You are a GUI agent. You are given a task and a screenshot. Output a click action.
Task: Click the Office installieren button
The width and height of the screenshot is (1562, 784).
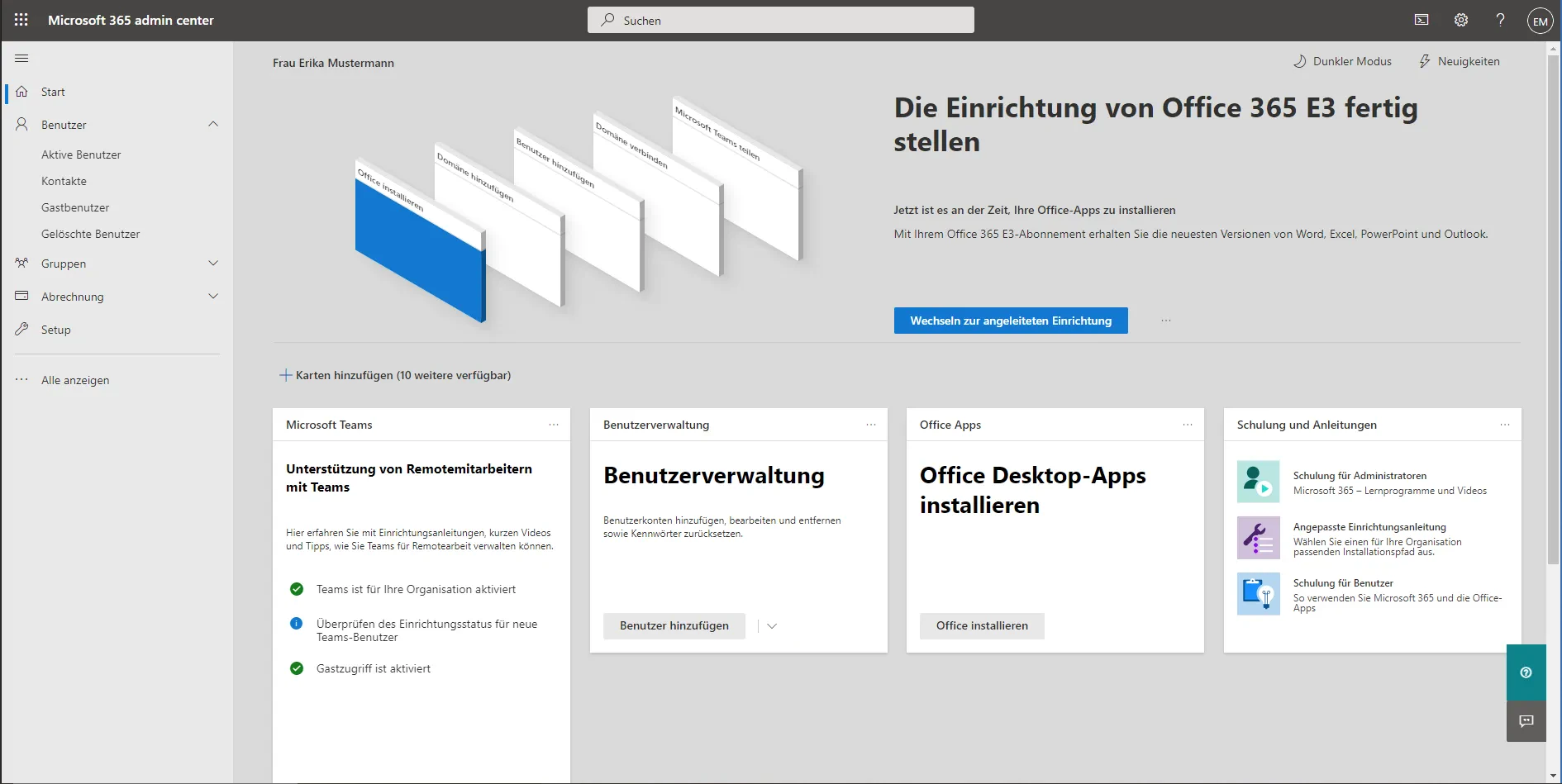pyautogui.click(x=982, y=626)
